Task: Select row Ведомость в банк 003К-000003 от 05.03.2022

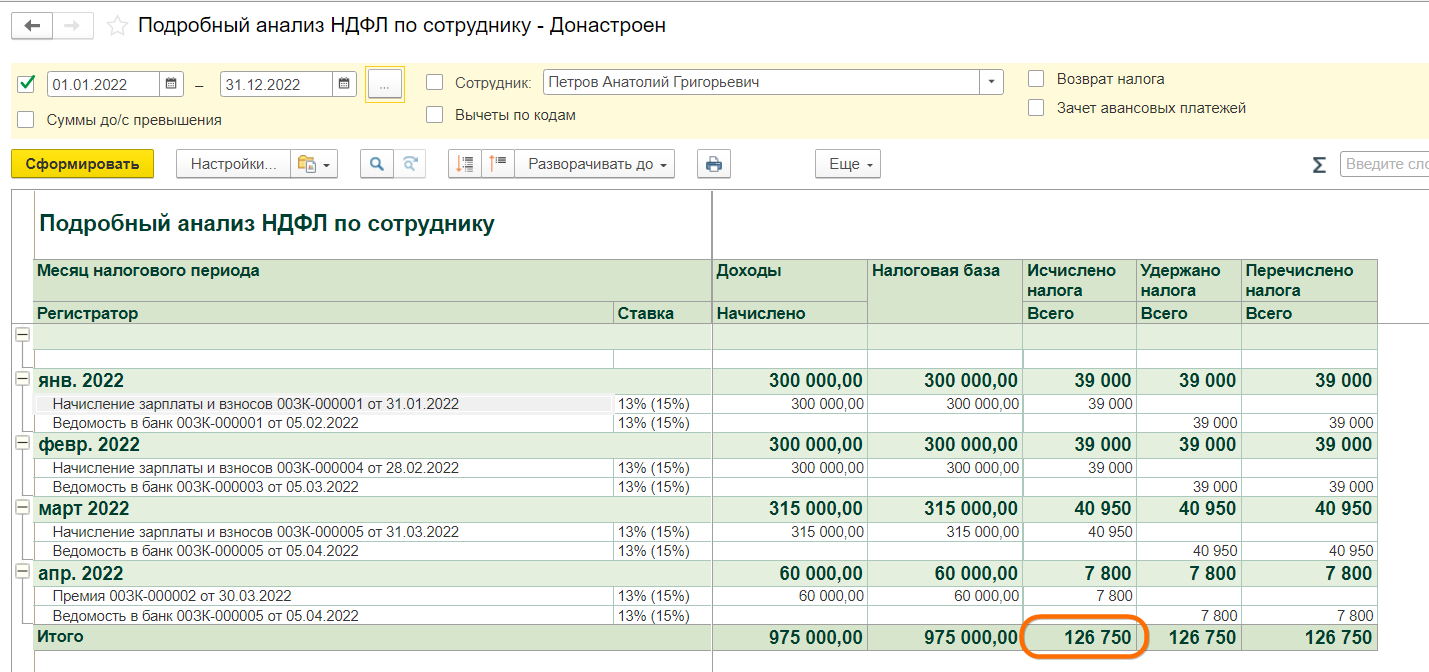Action: click(x=323, y=487)
